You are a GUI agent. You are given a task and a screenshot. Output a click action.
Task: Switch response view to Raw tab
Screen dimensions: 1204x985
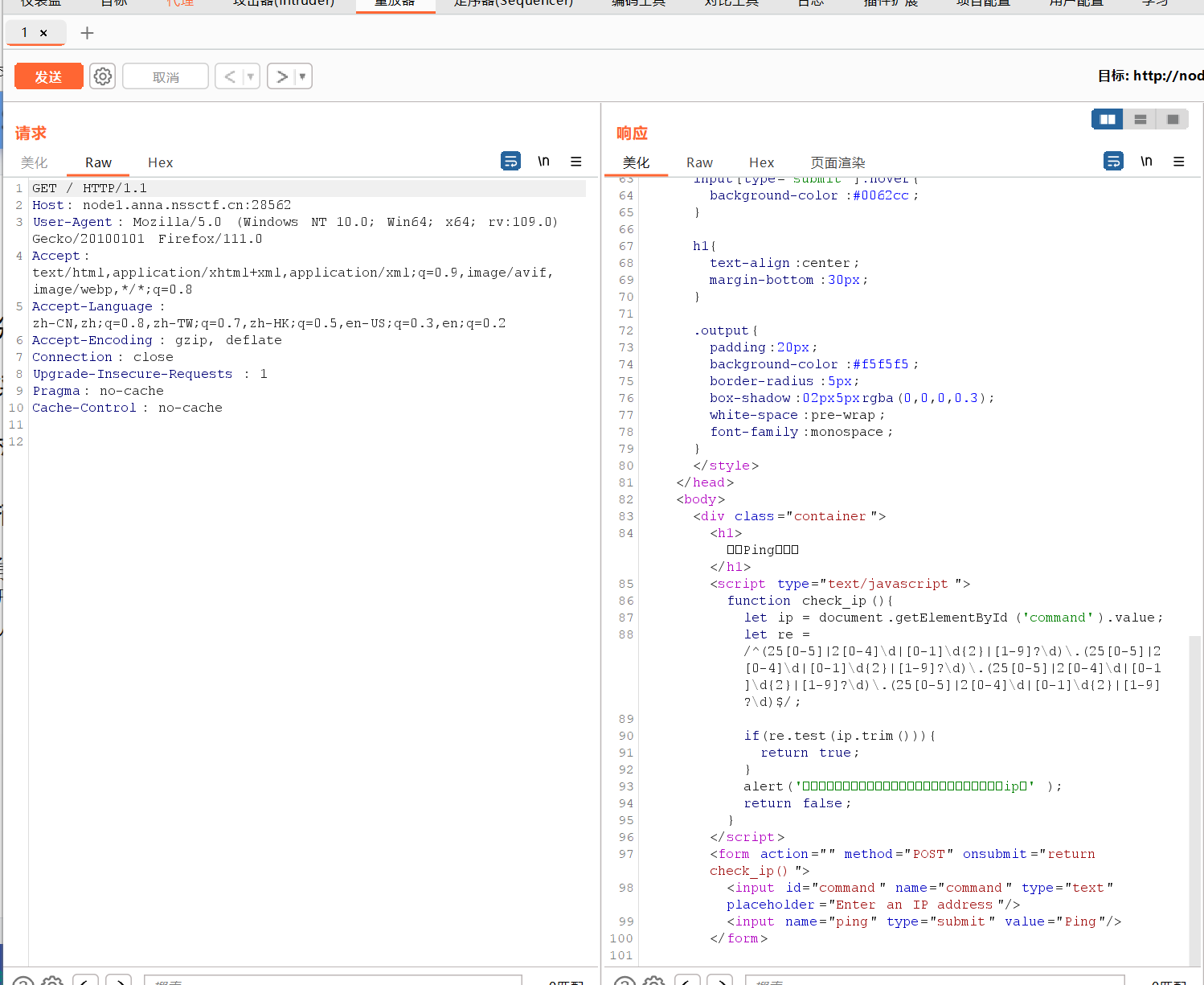(x=699, y=162)
